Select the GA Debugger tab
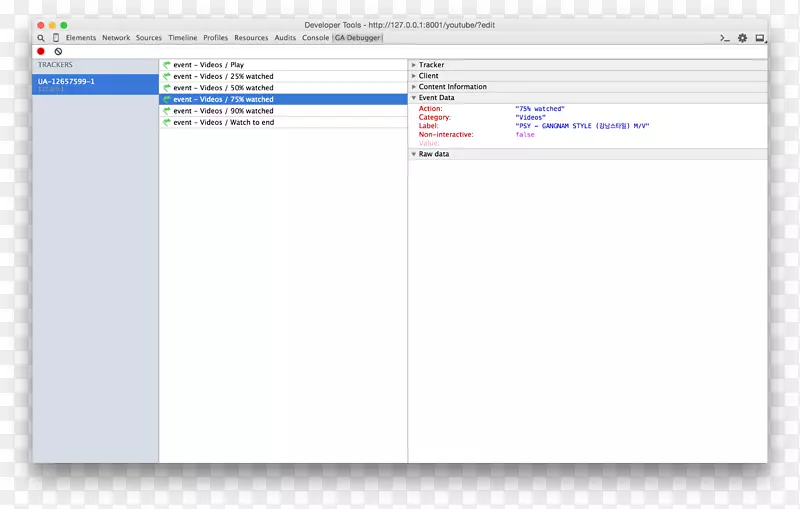Image resolution: width=800 pixels, height=509 pixels. coord(357,38)
